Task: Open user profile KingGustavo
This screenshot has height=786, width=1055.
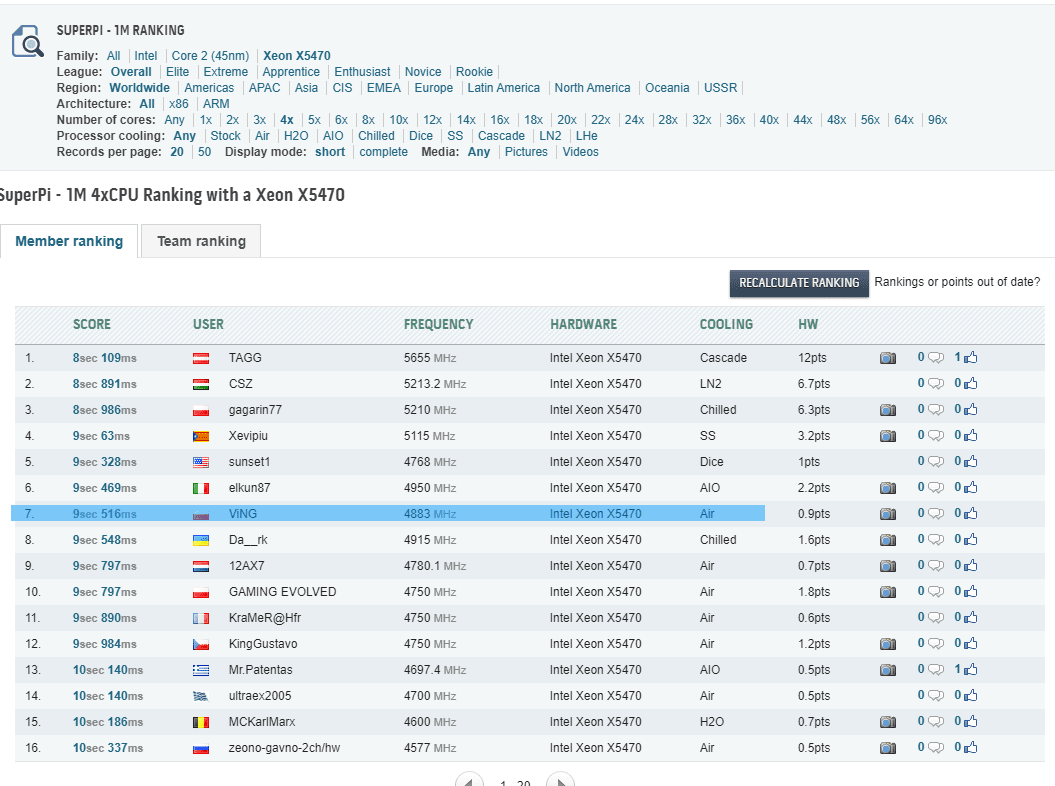Action: (x=263, y=644)
